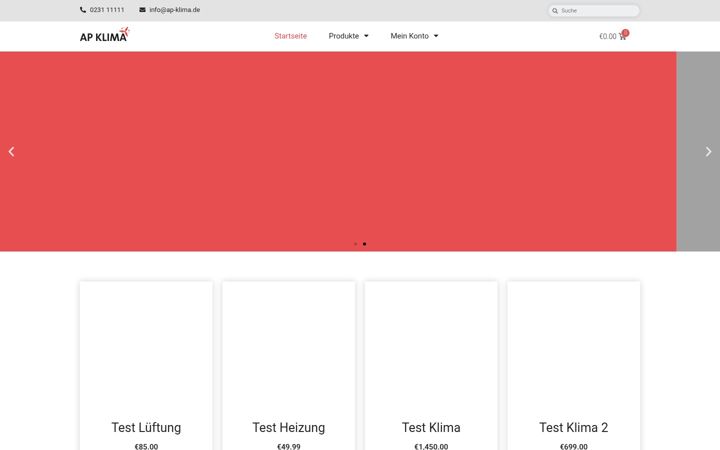Open the Produkte menu item
Viewport: 720px width, 450px height.
pyautogui.click(x=344, y=36)
